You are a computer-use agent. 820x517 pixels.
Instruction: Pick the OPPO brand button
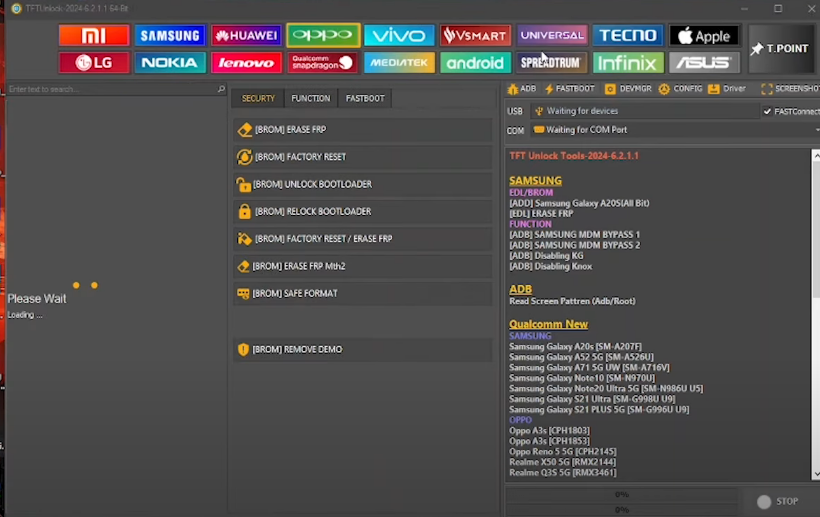coord(323,36)
